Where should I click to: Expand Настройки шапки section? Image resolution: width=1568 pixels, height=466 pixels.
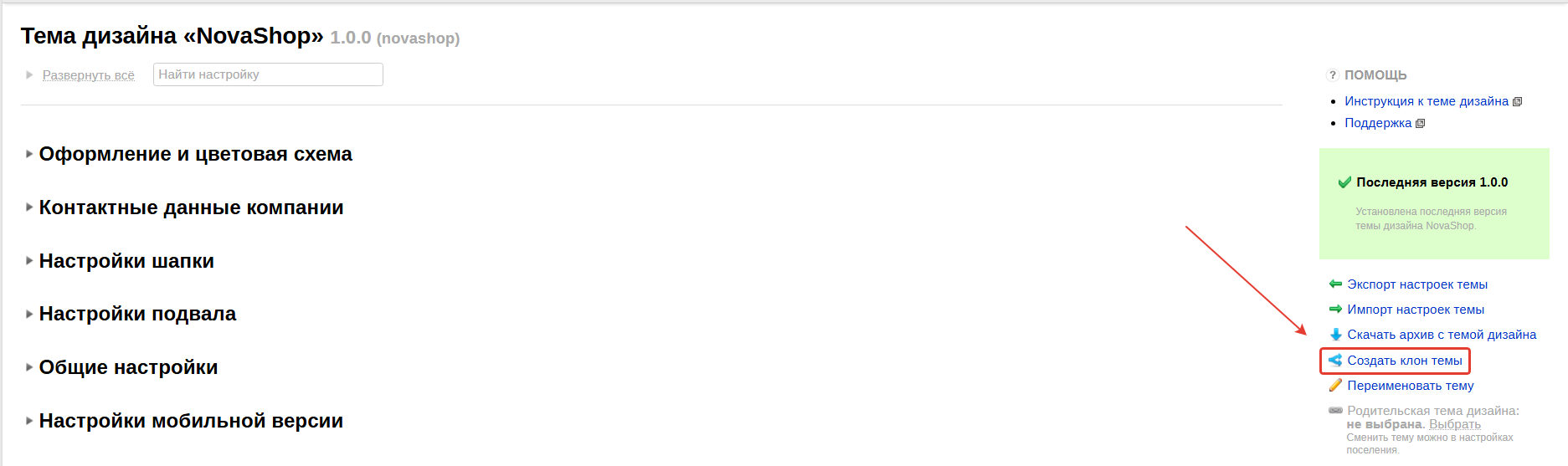pyautogui.click(x=126, y=261)
